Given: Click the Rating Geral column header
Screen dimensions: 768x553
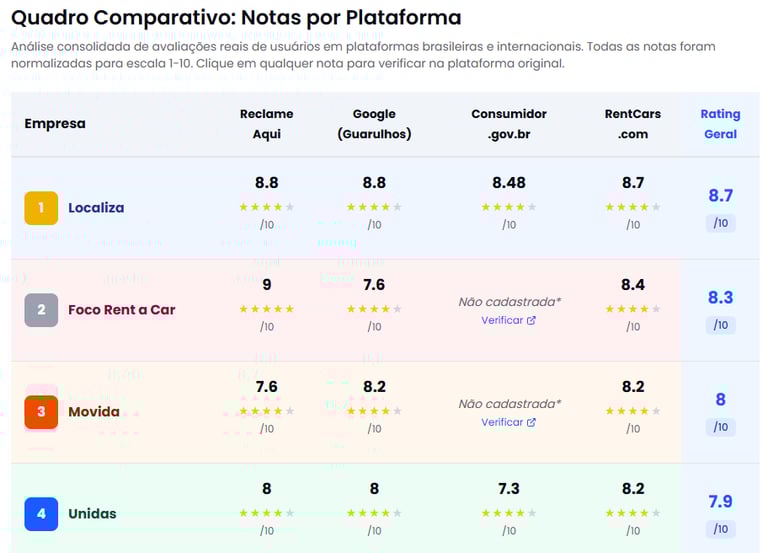Looking at the screenshot, I should pyautogui.click(x=720, y=124).
